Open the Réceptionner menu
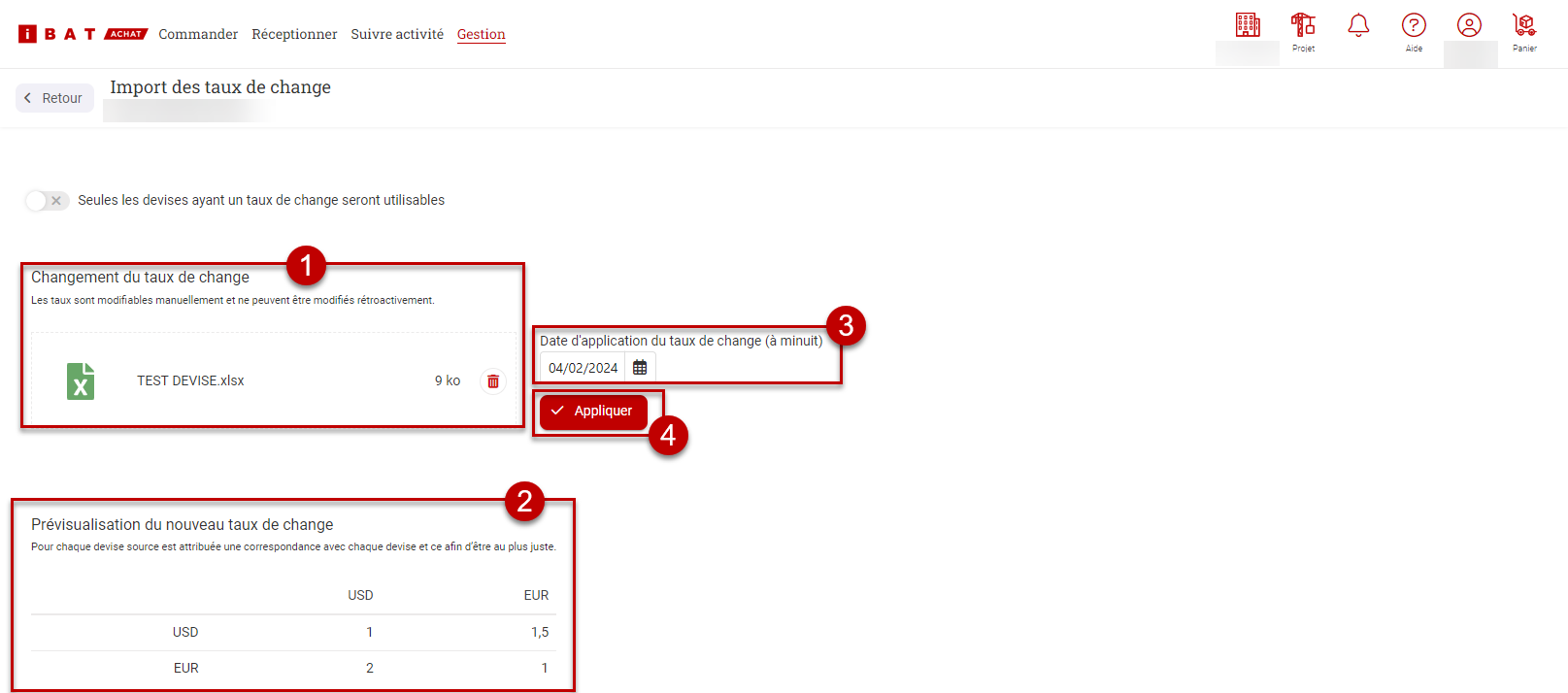The image size is (1568, 693). (294, 34)
